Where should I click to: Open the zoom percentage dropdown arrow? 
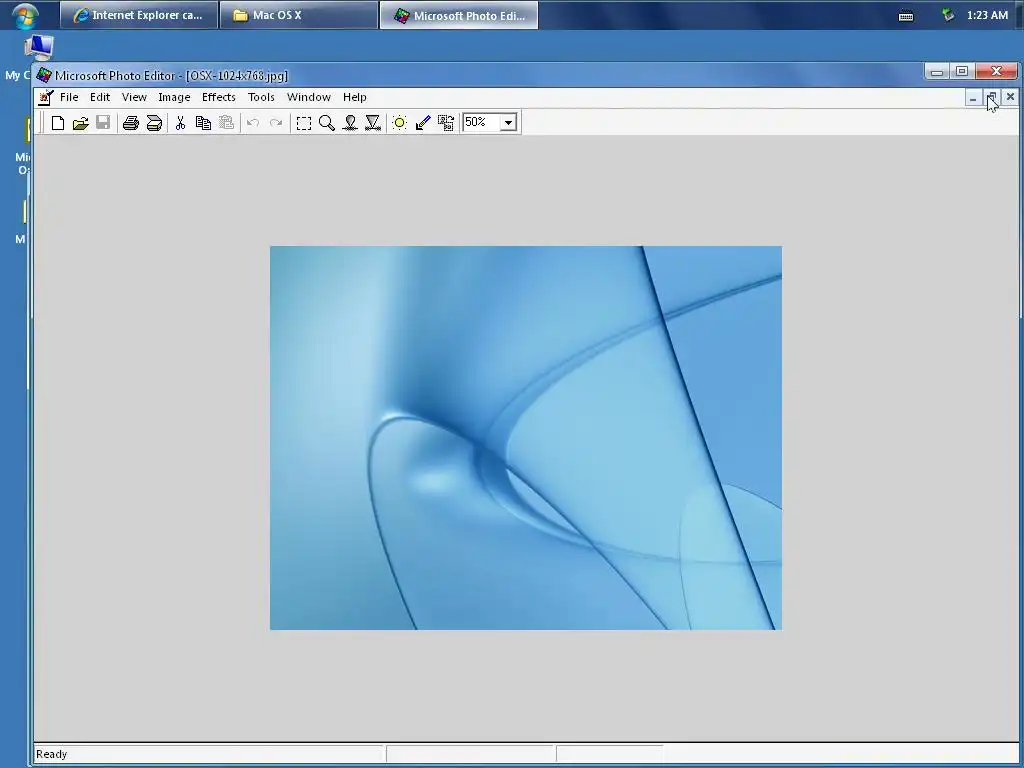pos(508,123)
